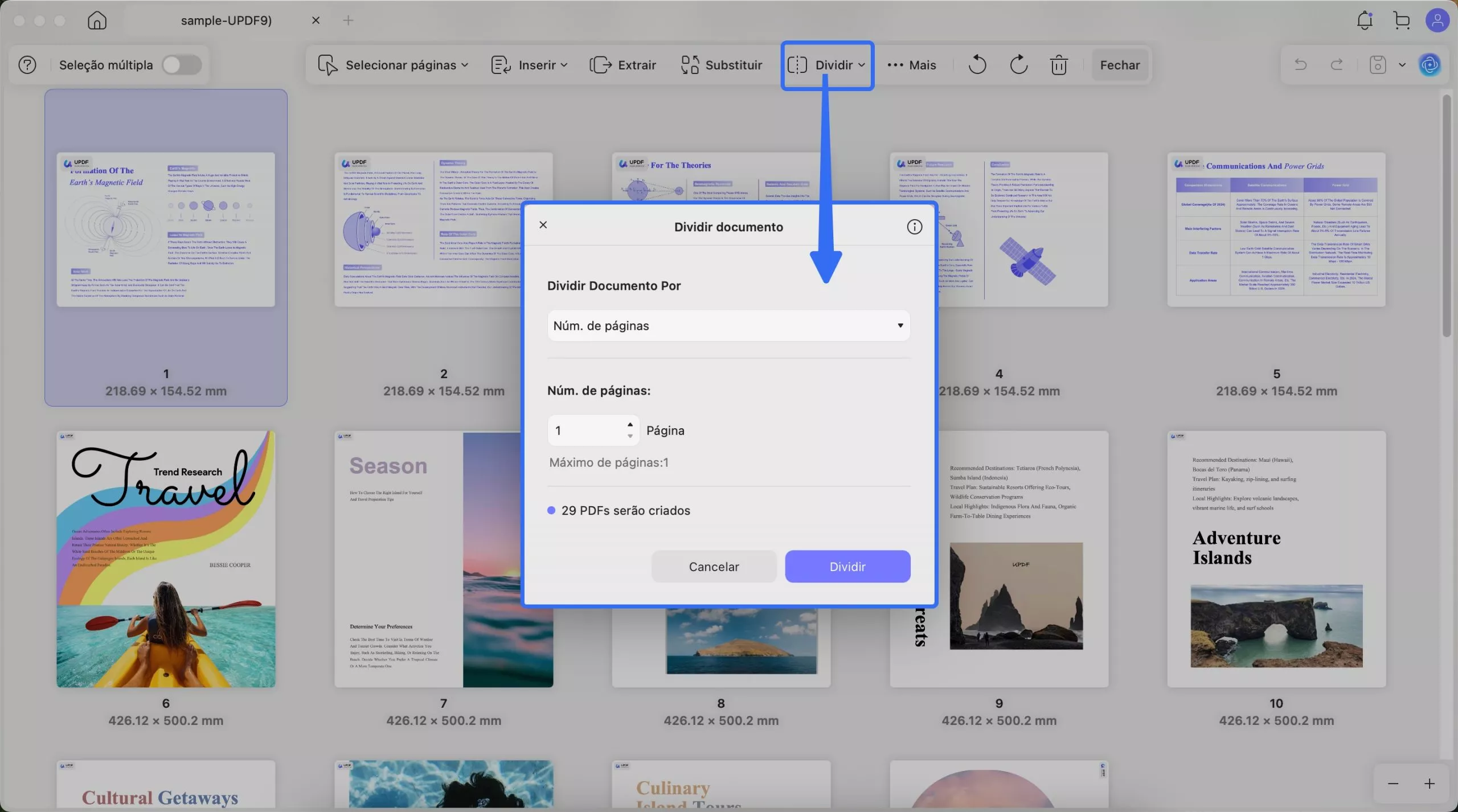Click the rotate clockwise icon

click(x=1018, y=65)
